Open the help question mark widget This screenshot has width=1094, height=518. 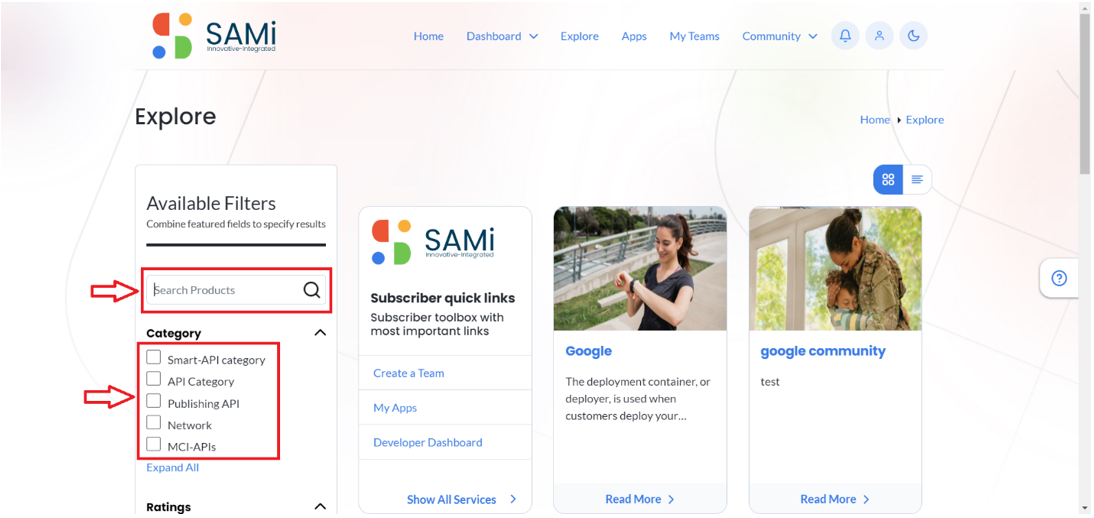[x=1059, y=279]
